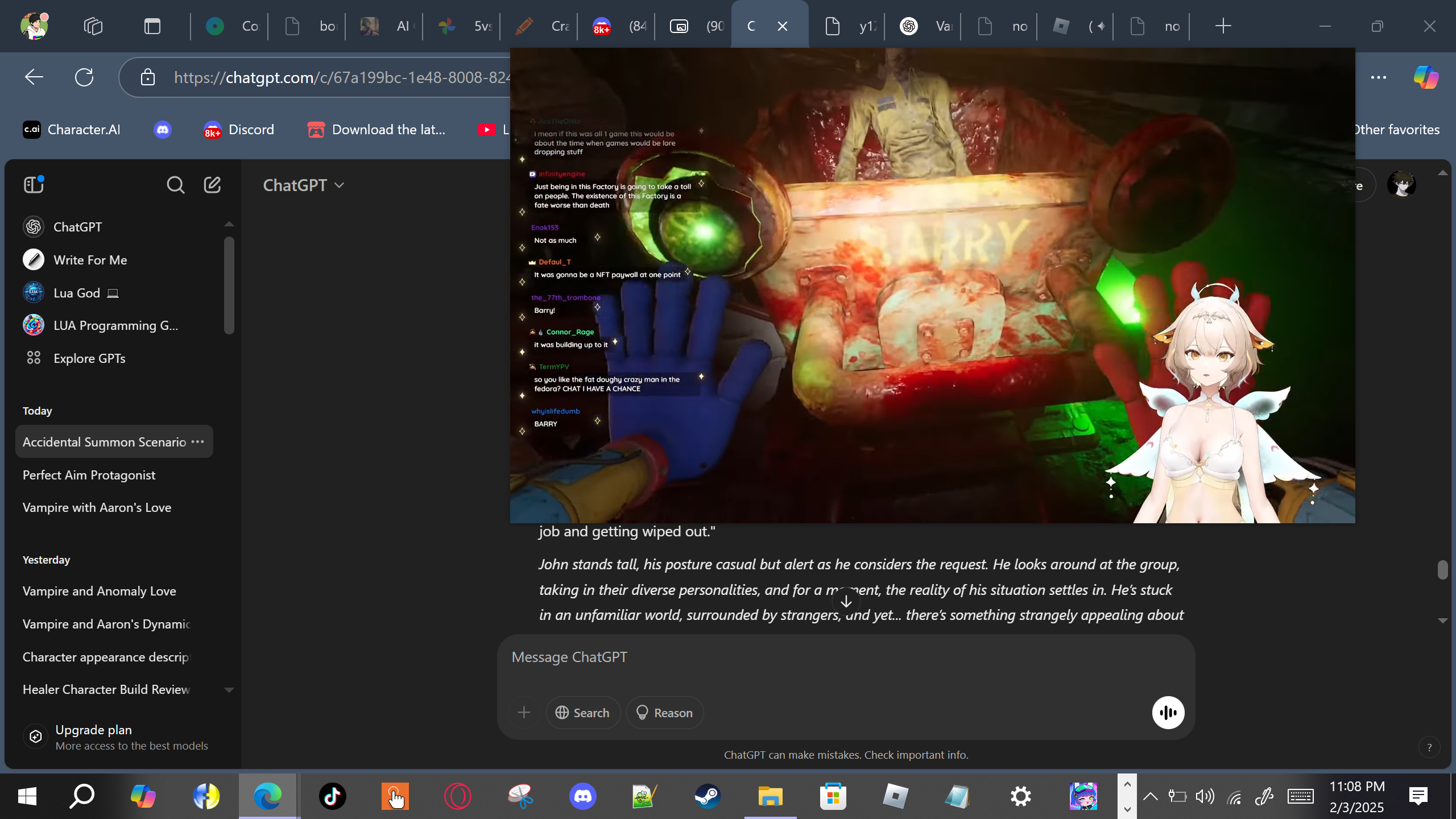
Task: Open the Download the lat... bookmark
Action: point(377,130)
